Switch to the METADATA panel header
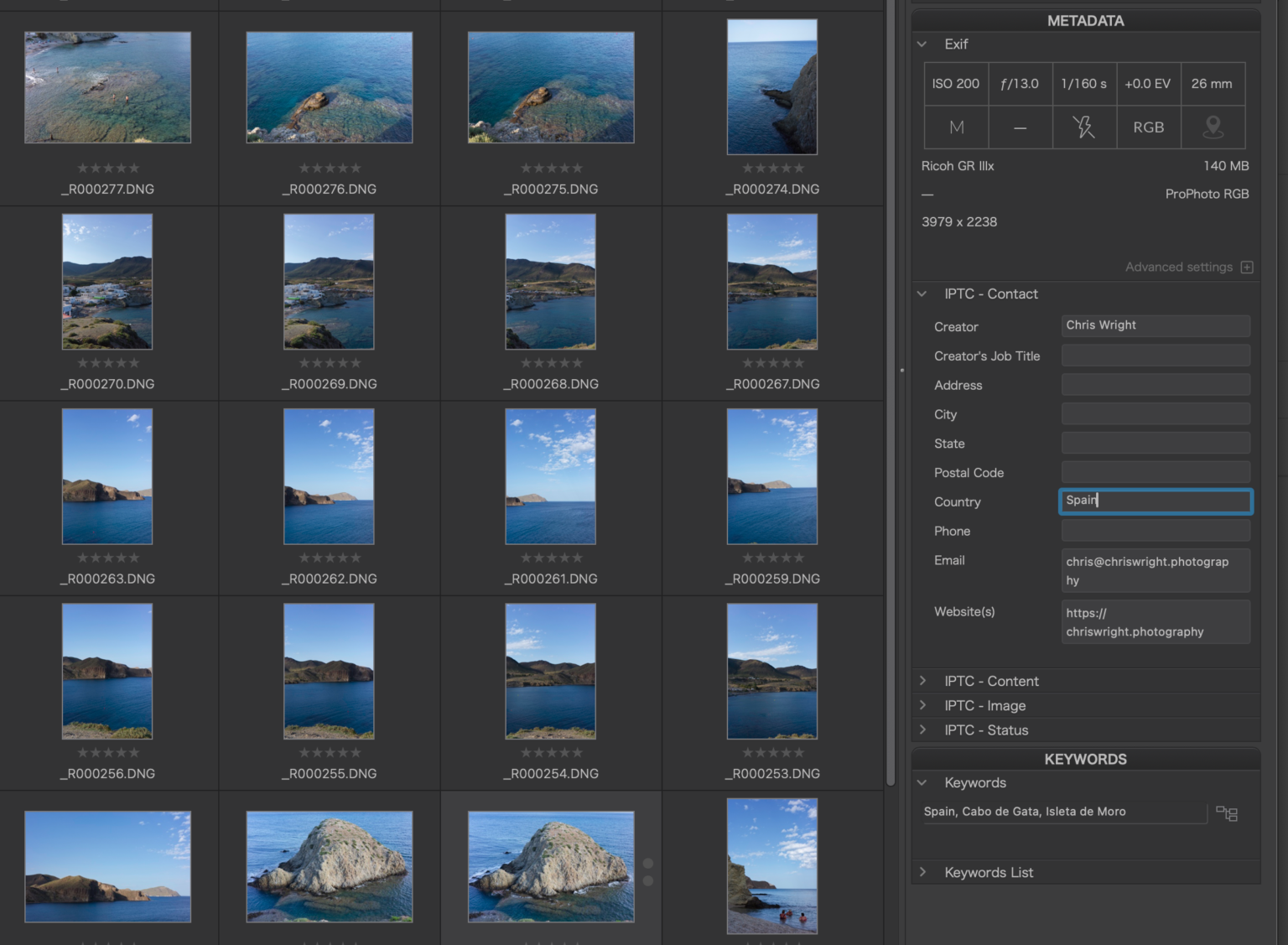 click(1085, 20)
